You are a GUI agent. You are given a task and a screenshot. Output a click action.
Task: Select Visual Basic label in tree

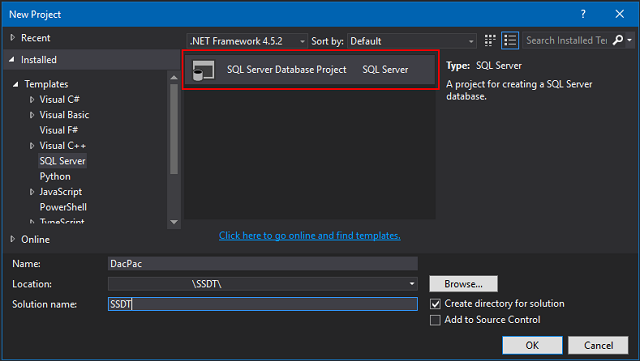(x=64, y=115)
